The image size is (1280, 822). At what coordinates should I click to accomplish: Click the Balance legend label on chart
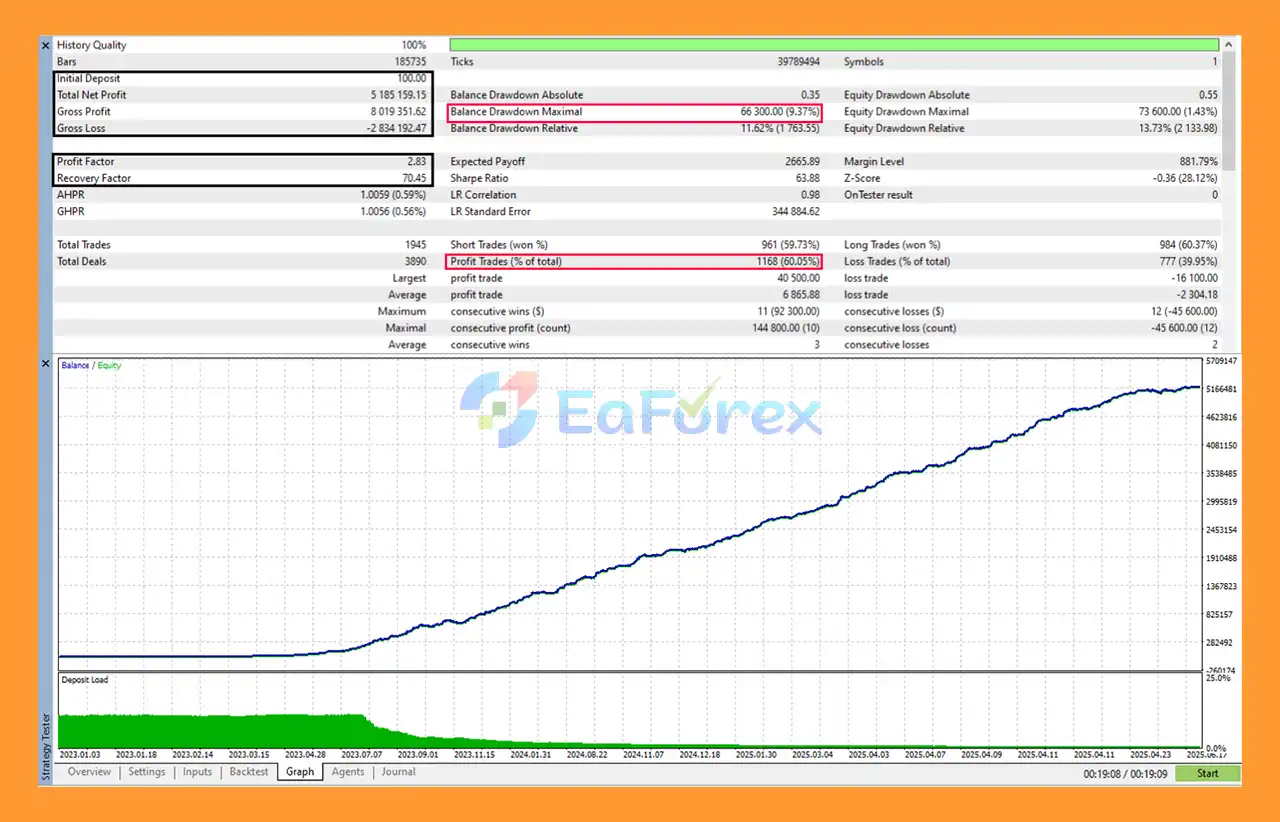click(x=75, y=366)
